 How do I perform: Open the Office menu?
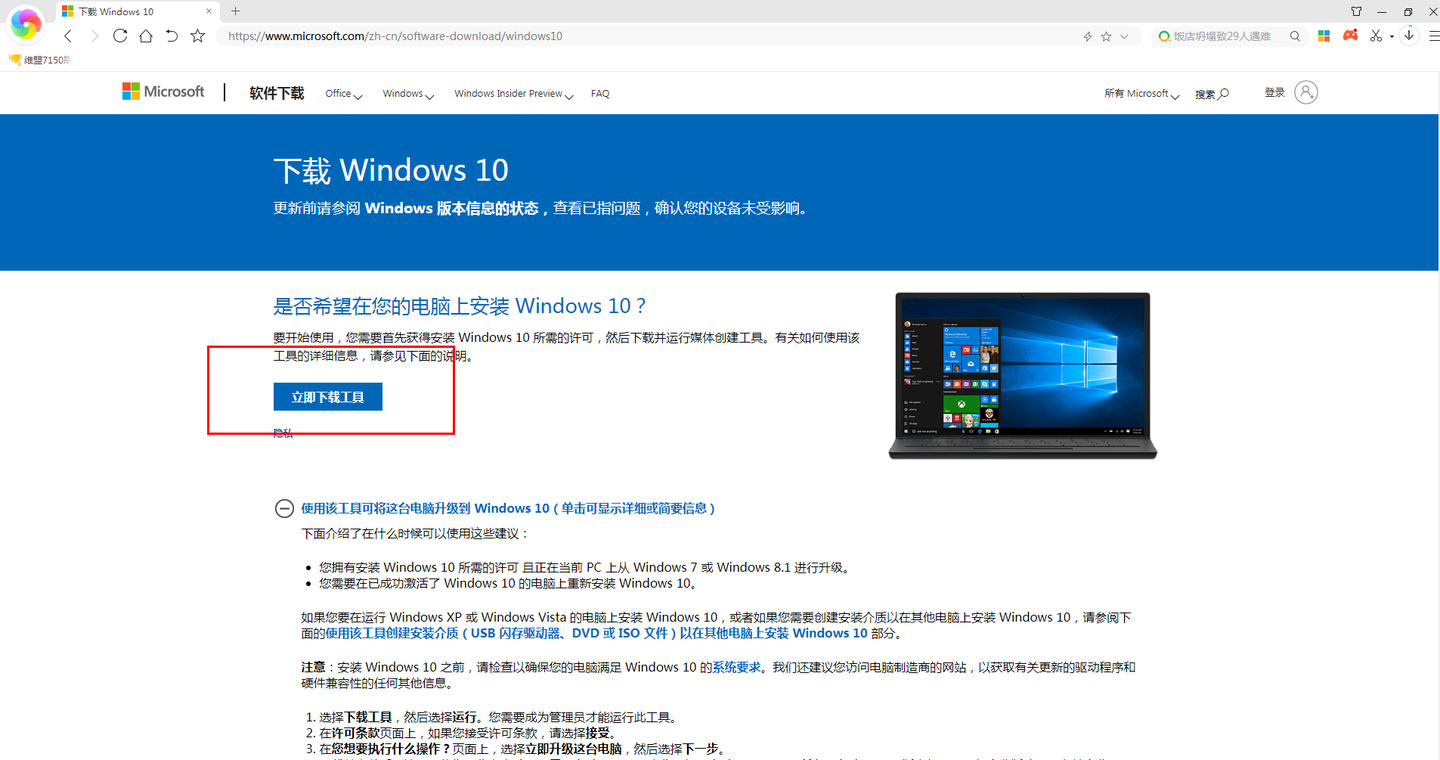point(343,94)
